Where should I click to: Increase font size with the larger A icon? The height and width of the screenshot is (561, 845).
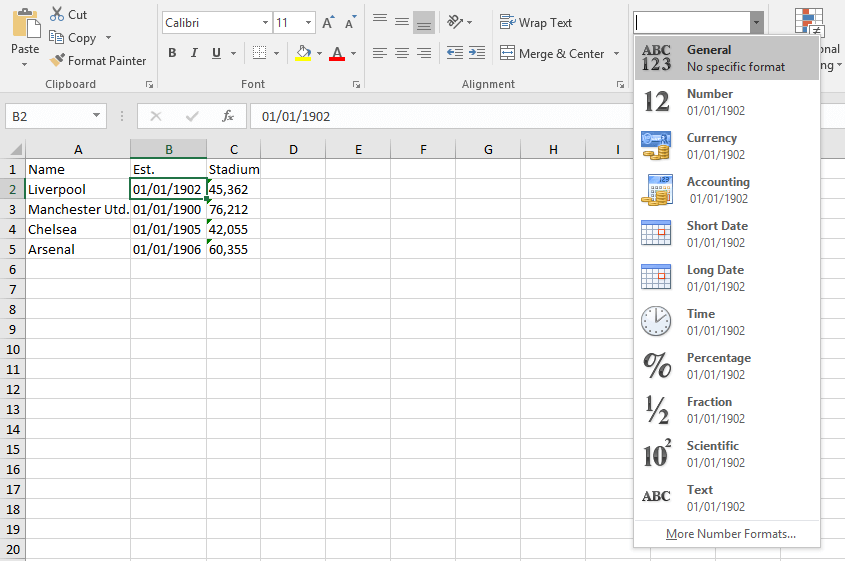coord(328,23)
